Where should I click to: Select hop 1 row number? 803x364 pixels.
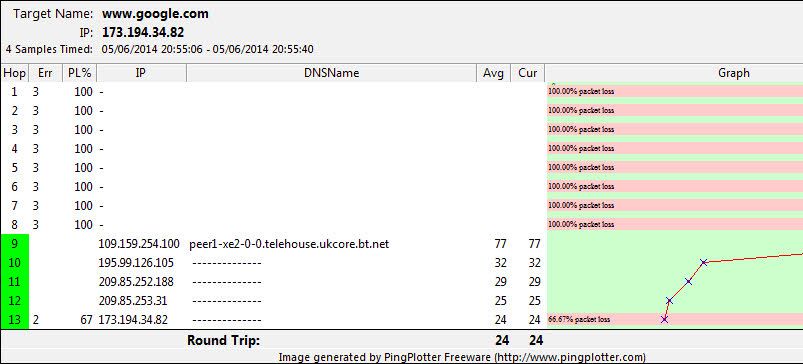click(14, 92)
